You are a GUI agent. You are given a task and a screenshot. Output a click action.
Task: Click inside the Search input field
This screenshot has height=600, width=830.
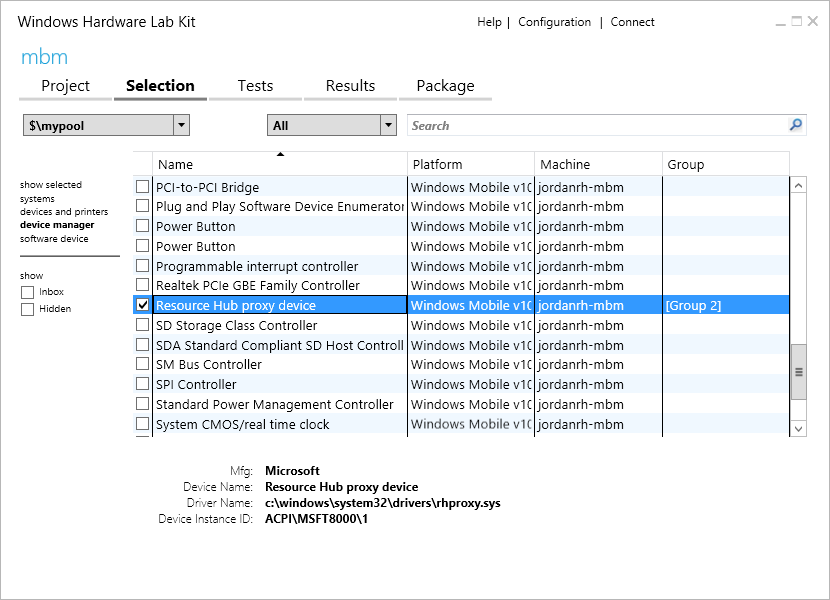click(x=595, y=125)
